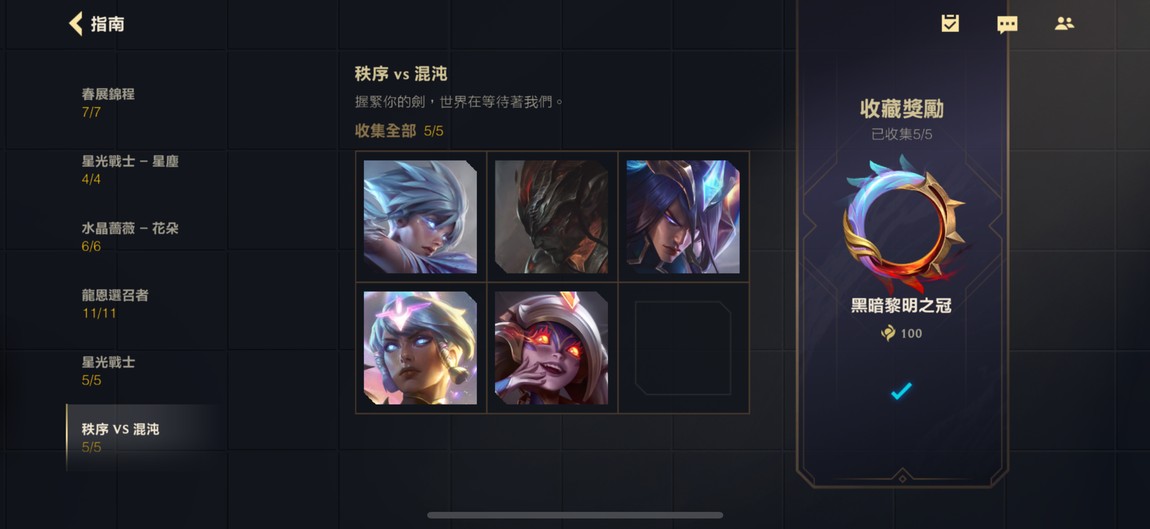Select the white-haired champion portrait

pos(420,216)
